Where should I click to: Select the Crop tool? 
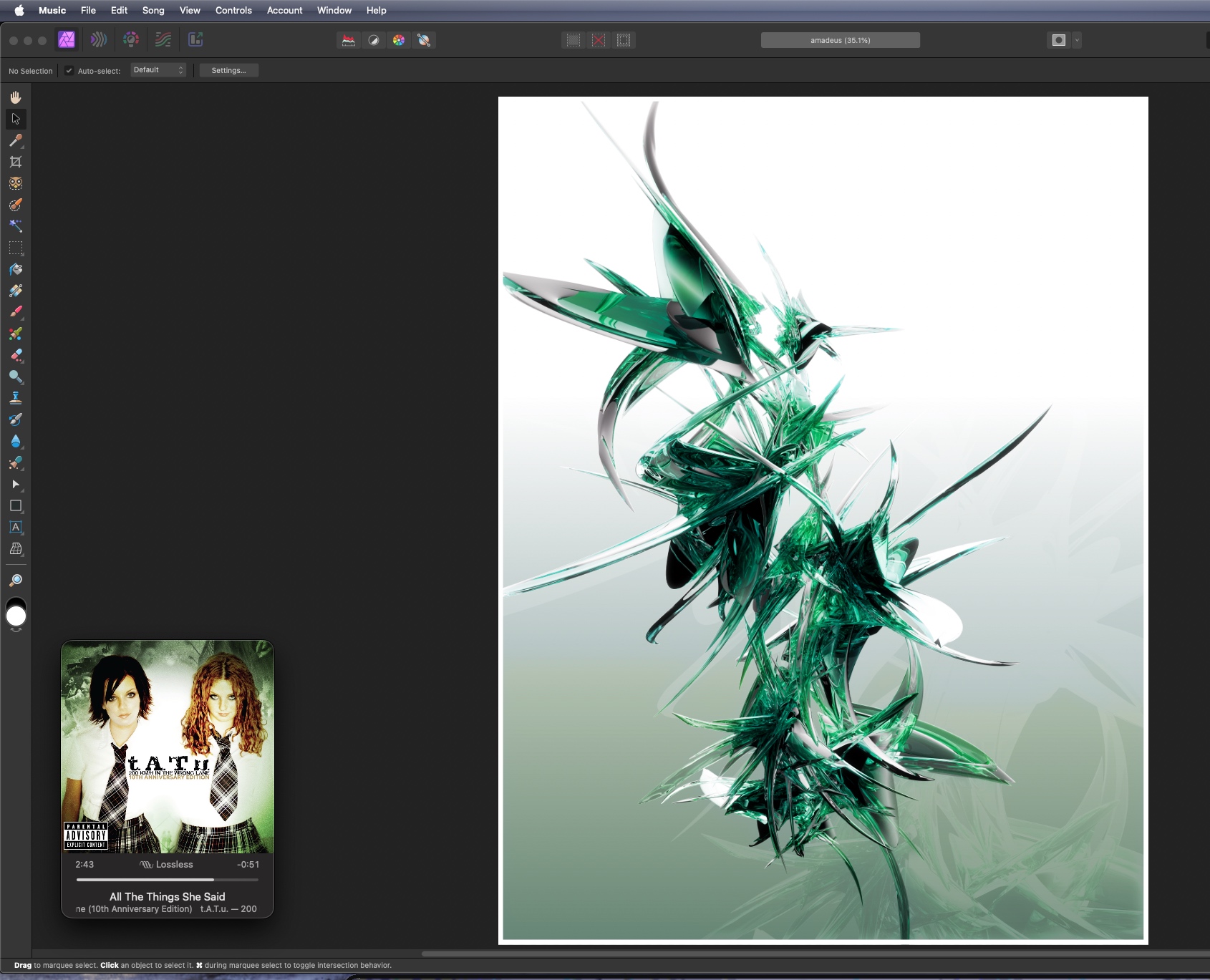(x=16, y=162)
